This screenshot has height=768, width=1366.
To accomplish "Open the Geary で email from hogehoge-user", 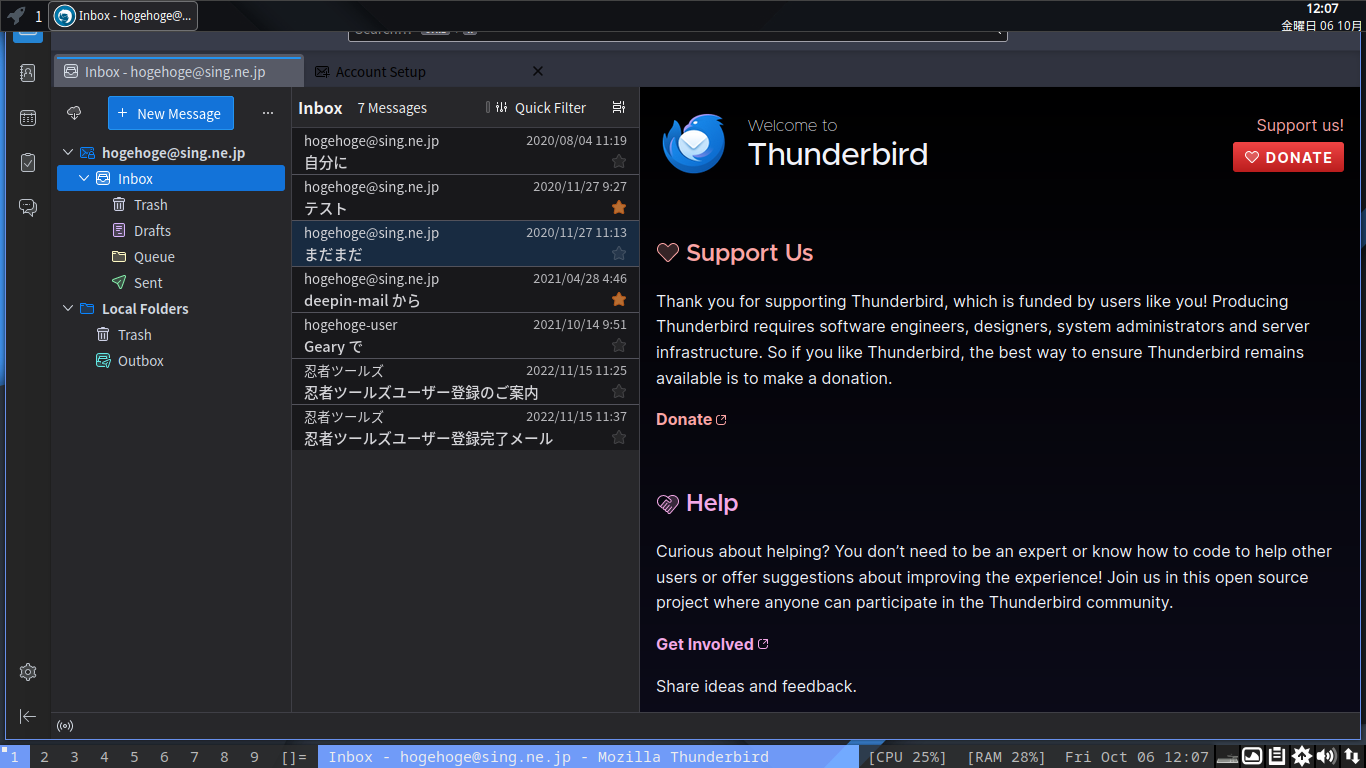I will tap(465, 335).
